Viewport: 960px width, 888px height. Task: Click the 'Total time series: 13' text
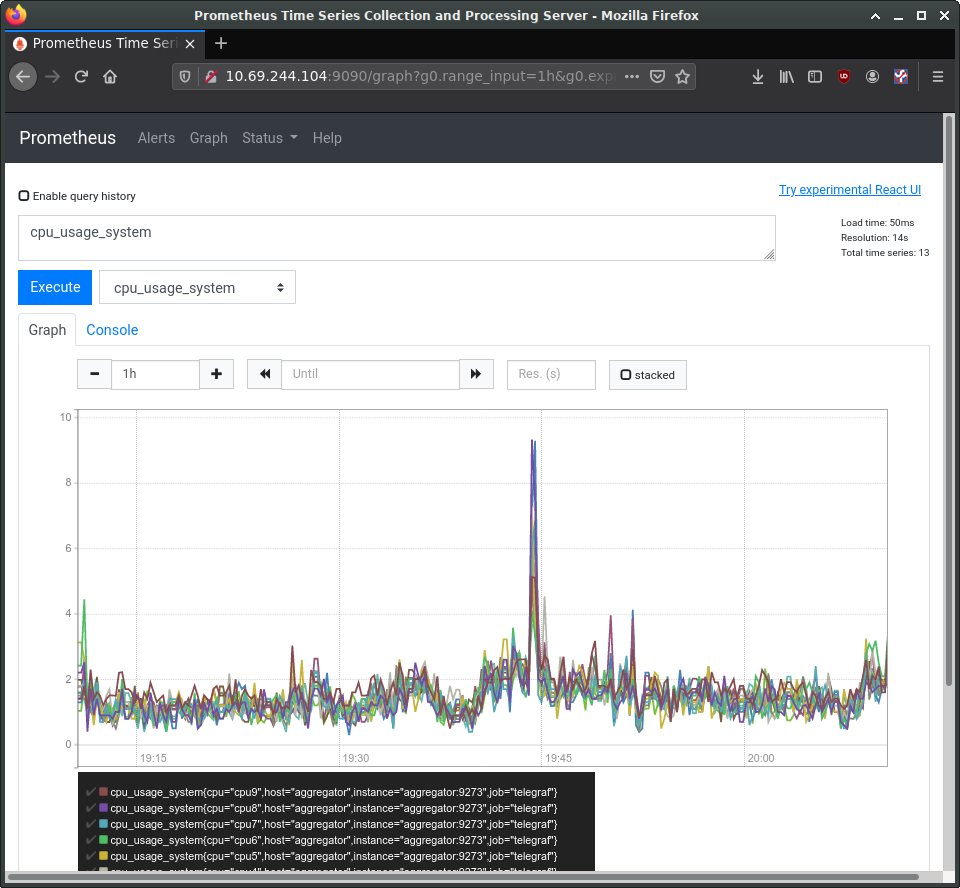(885, 252)
